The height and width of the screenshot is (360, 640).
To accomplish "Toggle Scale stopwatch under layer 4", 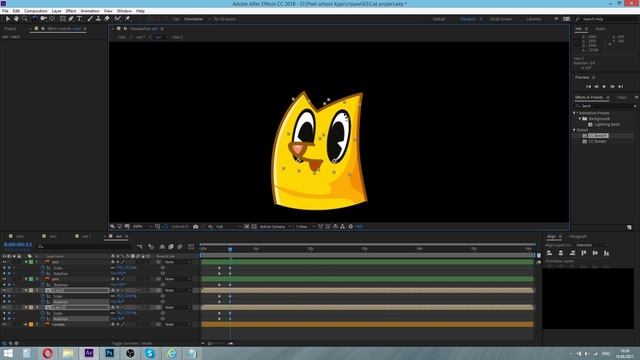I will pyautogui.click(x=43, y=313).
